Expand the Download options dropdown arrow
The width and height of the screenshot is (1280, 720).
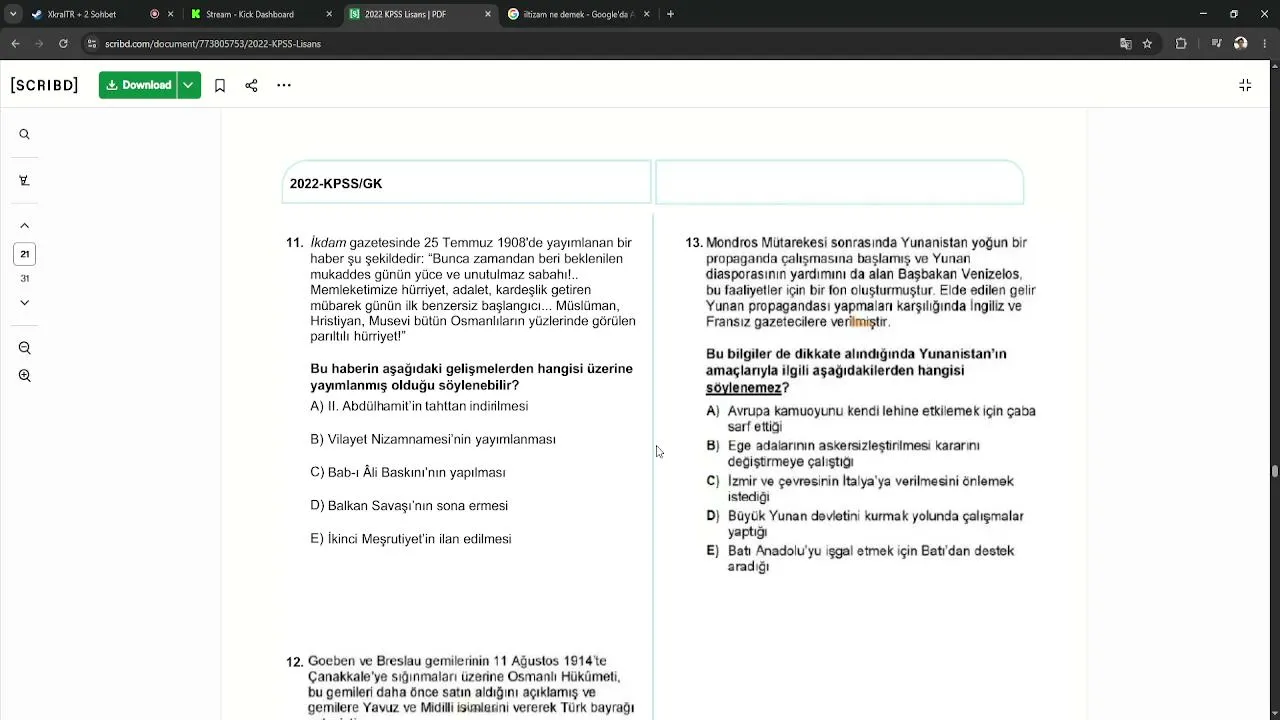(189, 85)
